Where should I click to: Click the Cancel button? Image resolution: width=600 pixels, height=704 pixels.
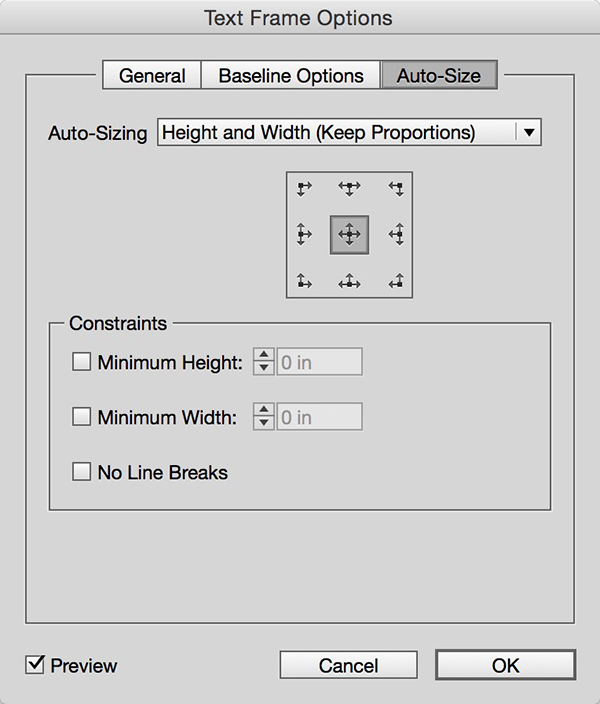(349, 665)
